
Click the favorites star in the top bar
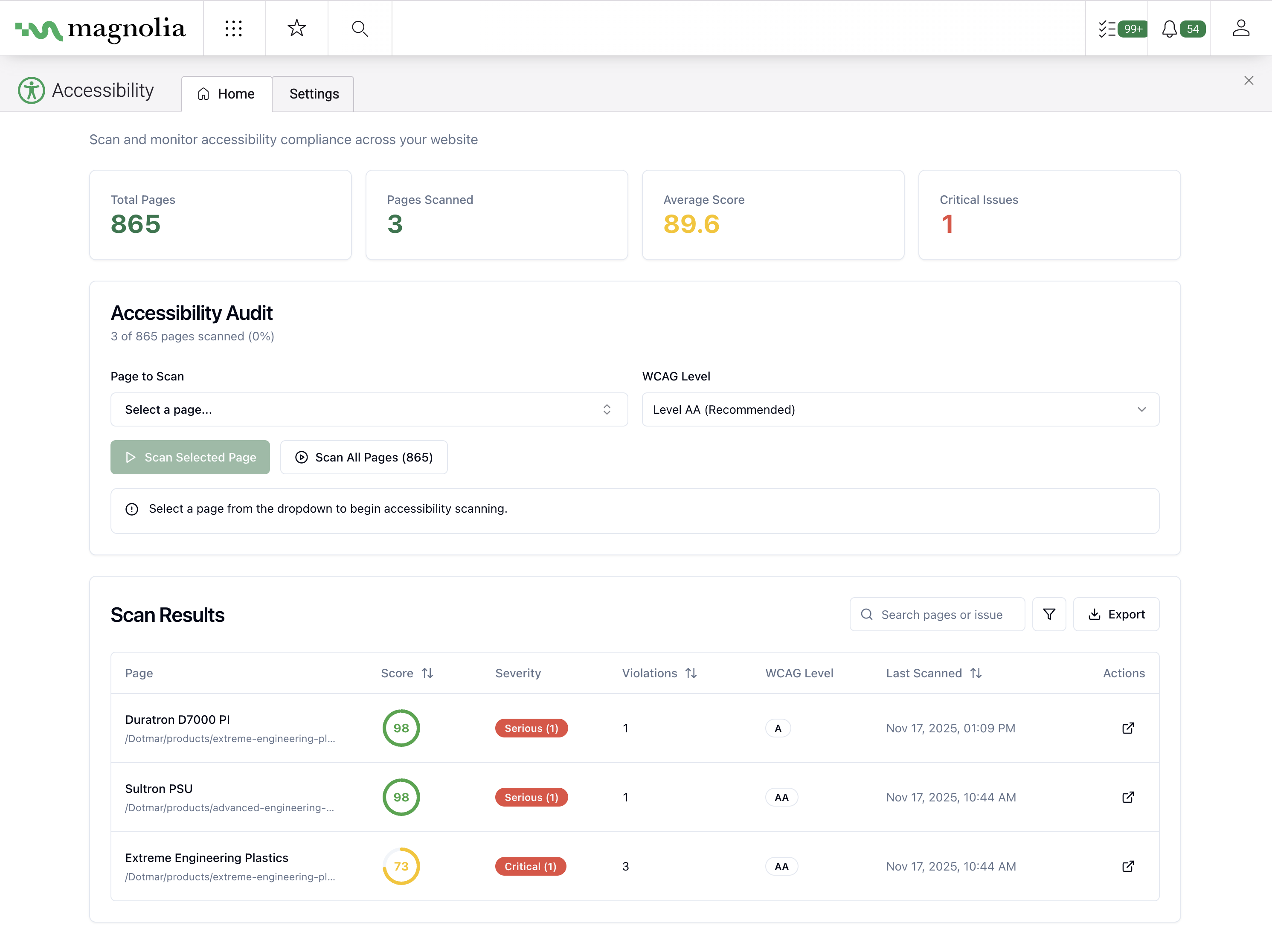click(x=297, y=28)
